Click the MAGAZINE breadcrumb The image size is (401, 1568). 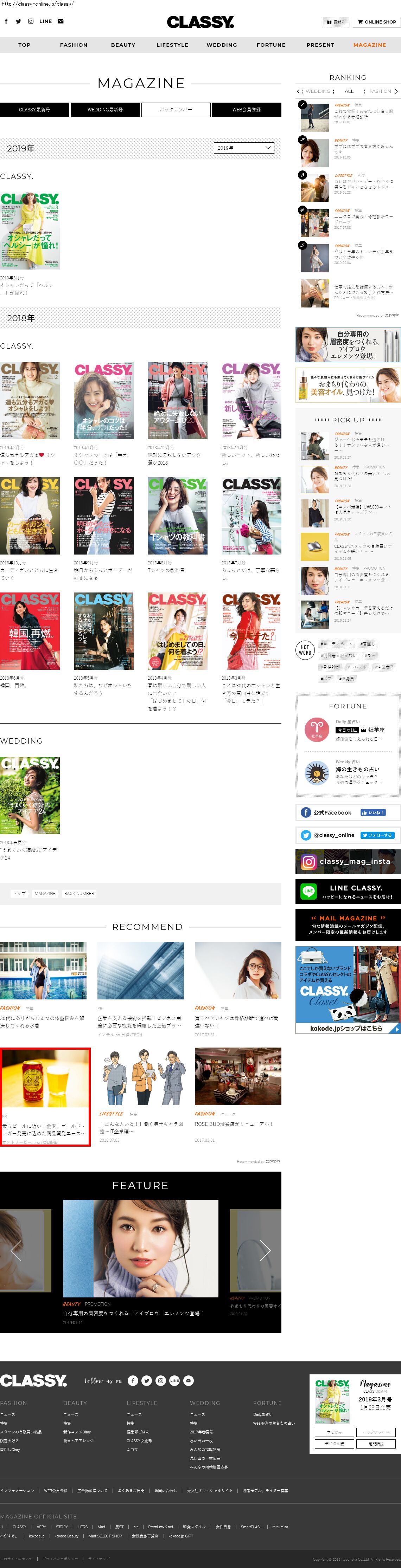[45, 894]
